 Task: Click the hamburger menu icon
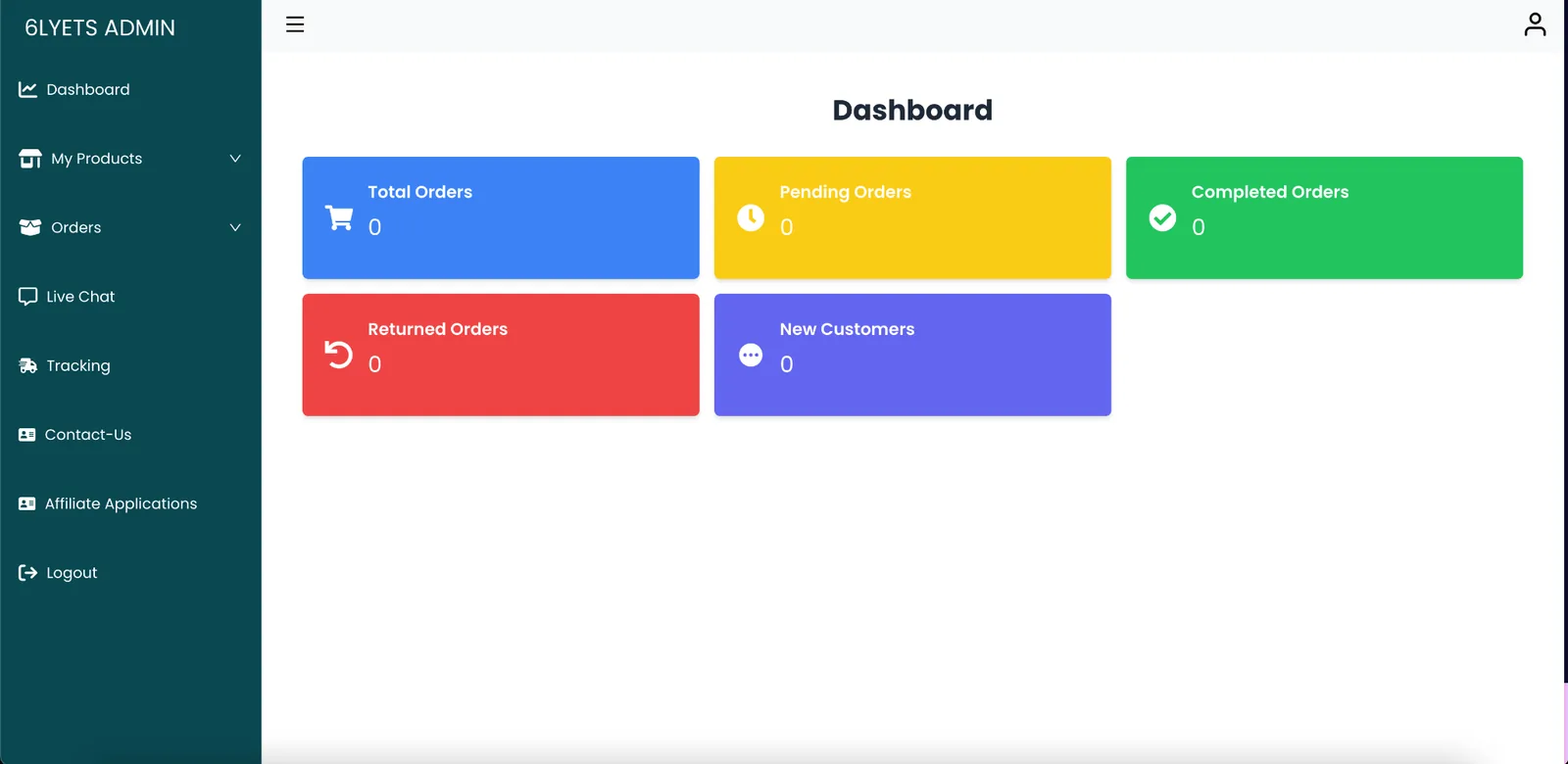tap(295, 24)
